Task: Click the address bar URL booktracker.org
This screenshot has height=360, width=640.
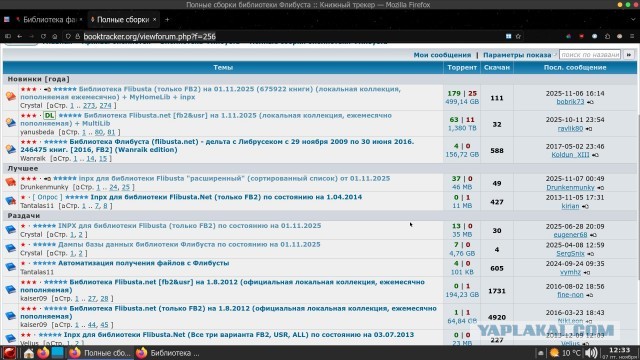Action: [x=149, y=36]
